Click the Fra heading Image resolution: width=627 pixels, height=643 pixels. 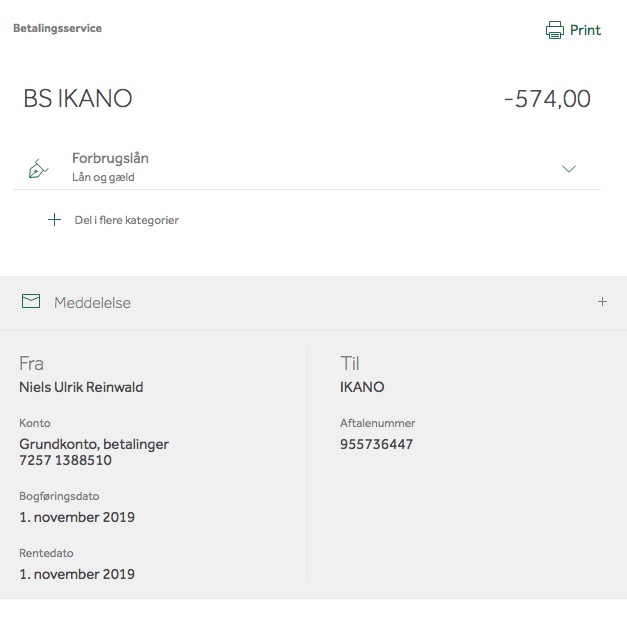(31, 363)
